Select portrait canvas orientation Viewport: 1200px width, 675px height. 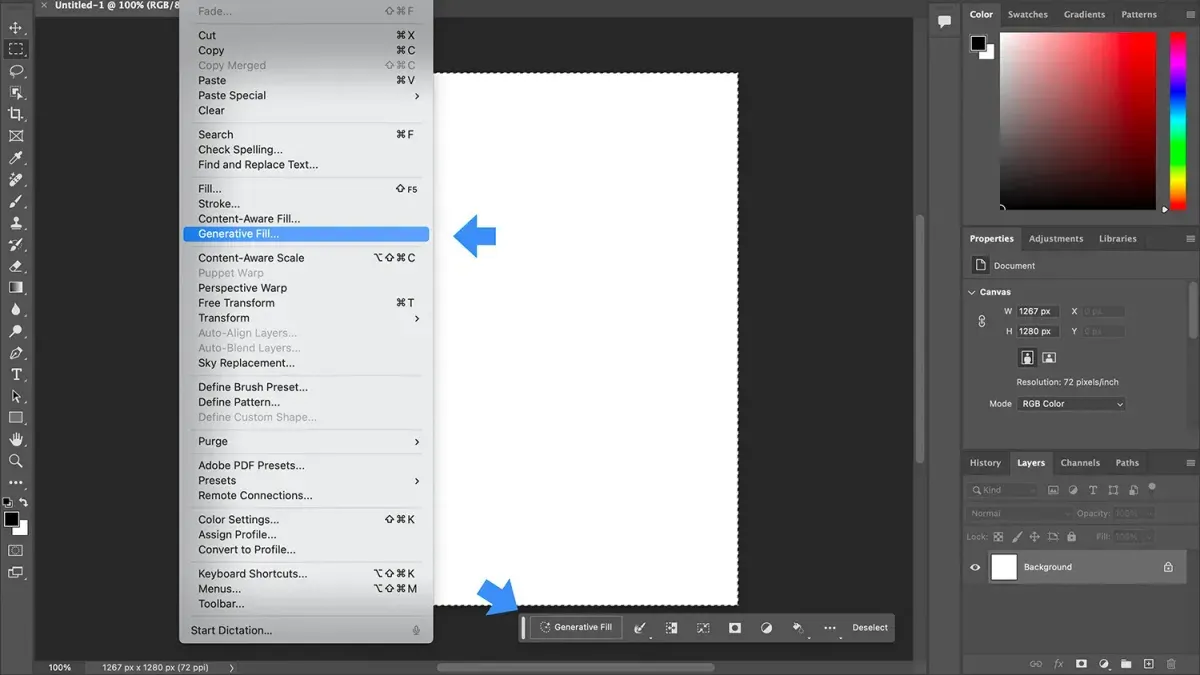point(1027,357)
